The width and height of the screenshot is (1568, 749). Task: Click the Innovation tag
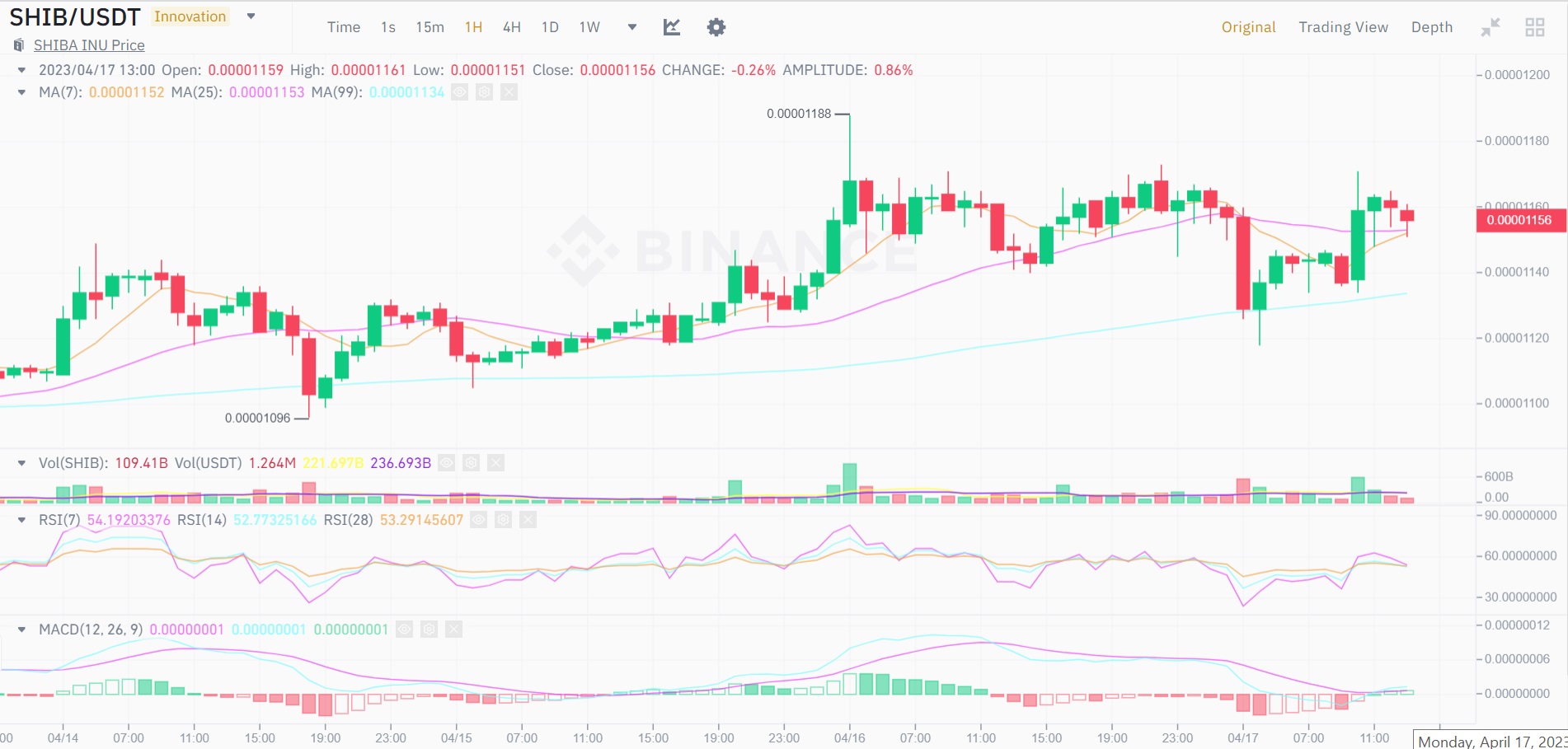[x=190, y=16]
